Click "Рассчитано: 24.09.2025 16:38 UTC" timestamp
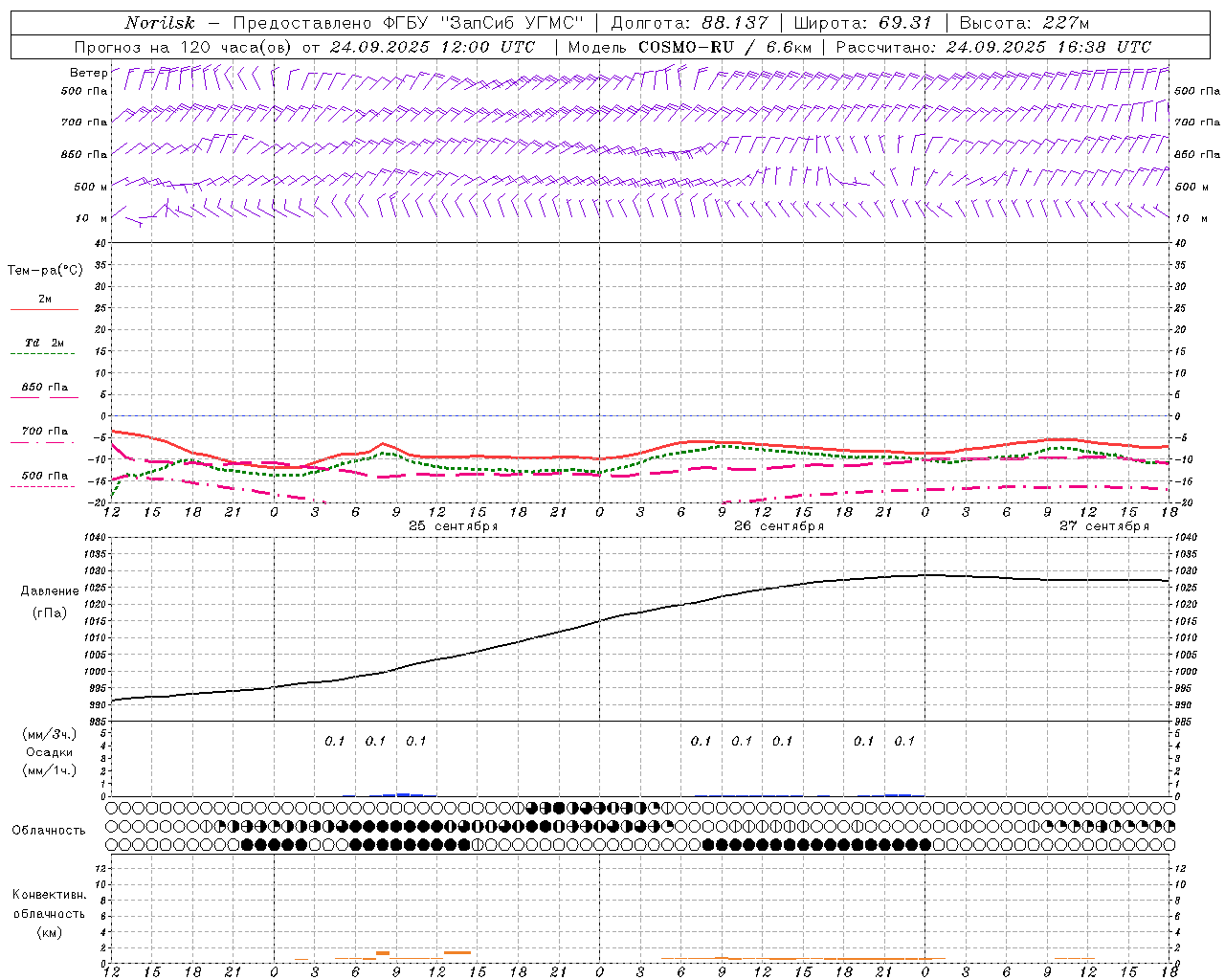 (x=993, y=47)
